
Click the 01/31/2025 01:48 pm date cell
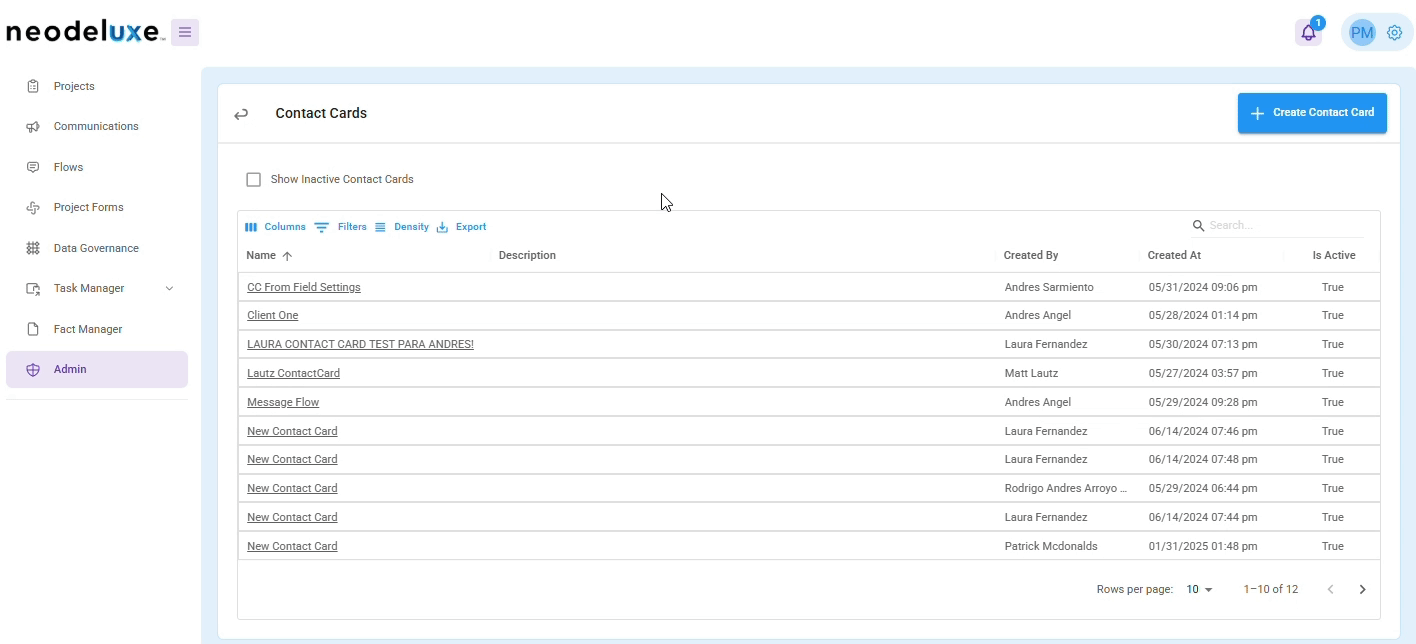tap(1203, 546)
